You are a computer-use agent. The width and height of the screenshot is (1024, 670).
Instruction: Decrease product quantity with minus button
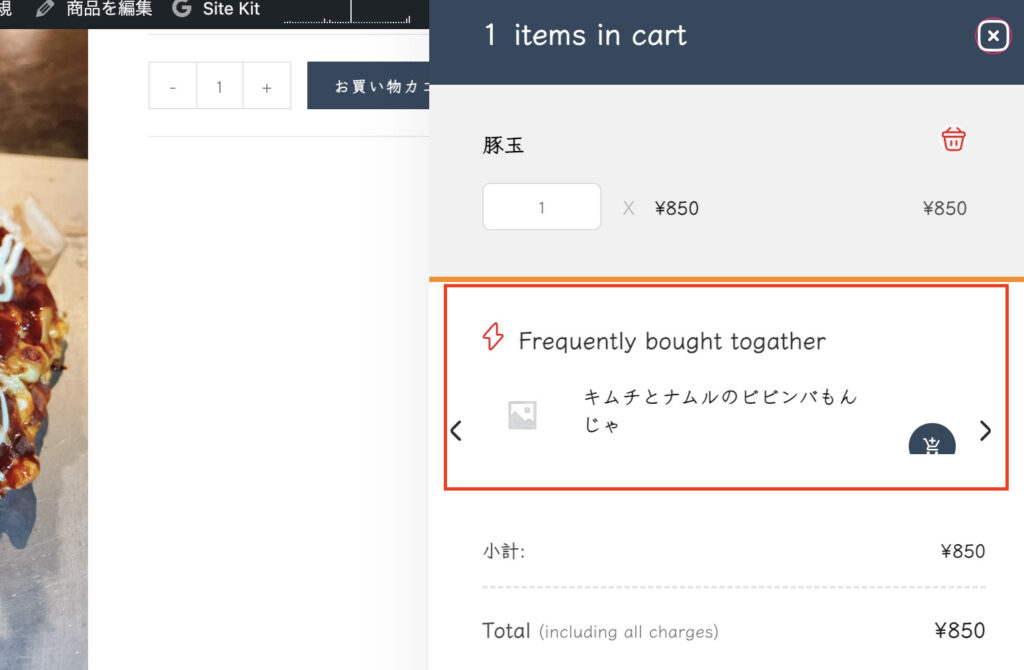tap(173, 86)
